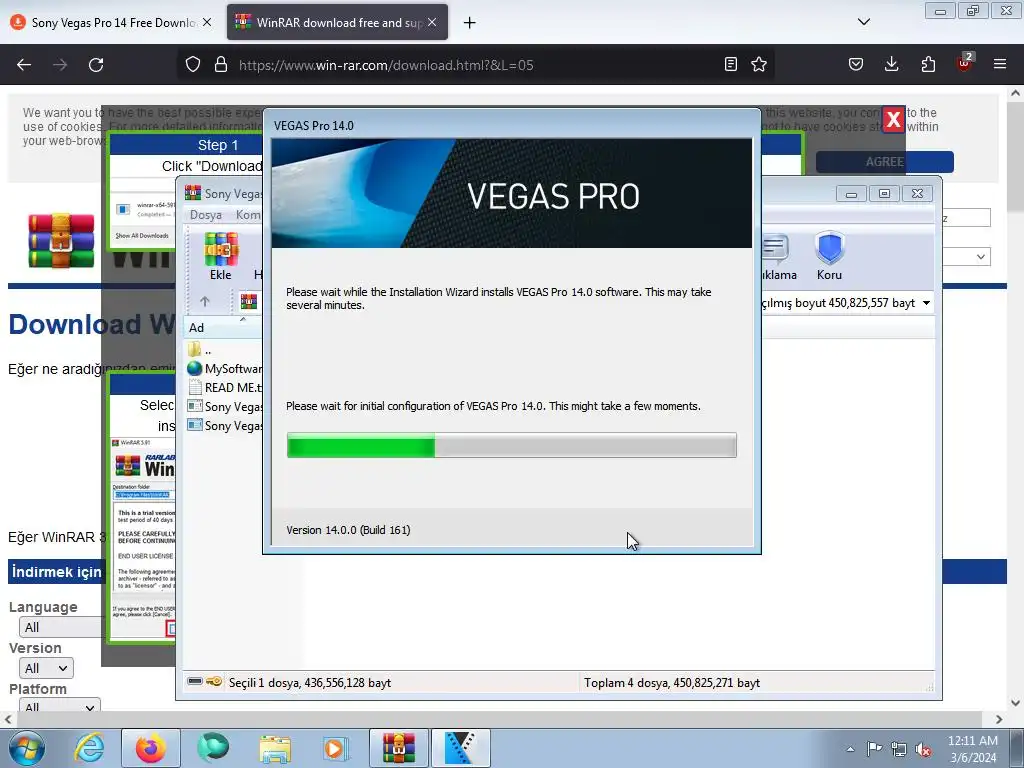Click the VEGAS Pro installation progress bar
Image resolution: width=1024 pixels, height=768 pixels.
click(x=511, y=445)
